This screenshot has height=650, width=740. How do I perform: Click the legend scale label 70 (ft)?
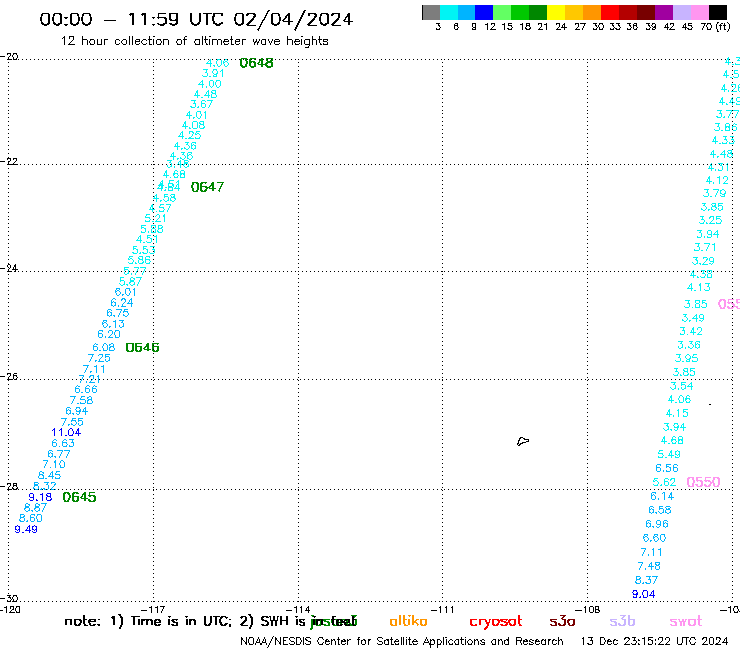pos(715,26)
